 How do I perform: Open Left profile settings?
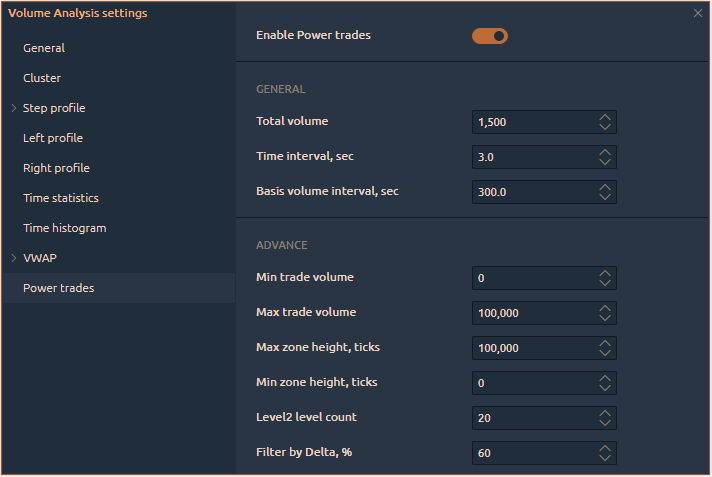[x=53, y=138]
